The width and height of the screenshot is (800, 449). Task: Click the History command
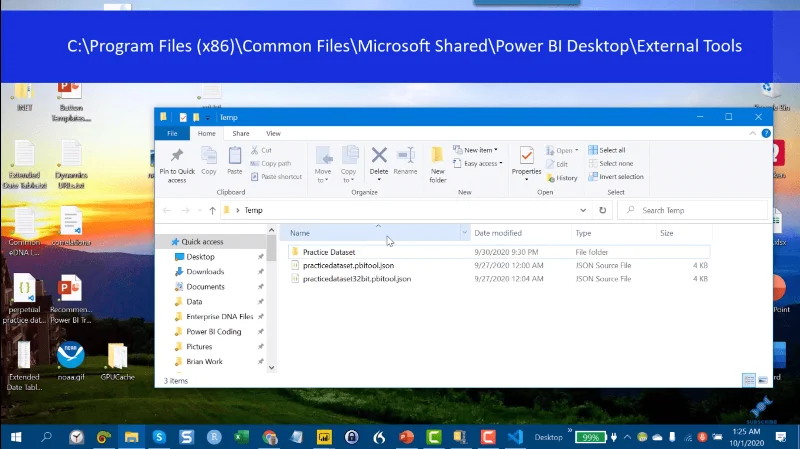coord(562,178)
